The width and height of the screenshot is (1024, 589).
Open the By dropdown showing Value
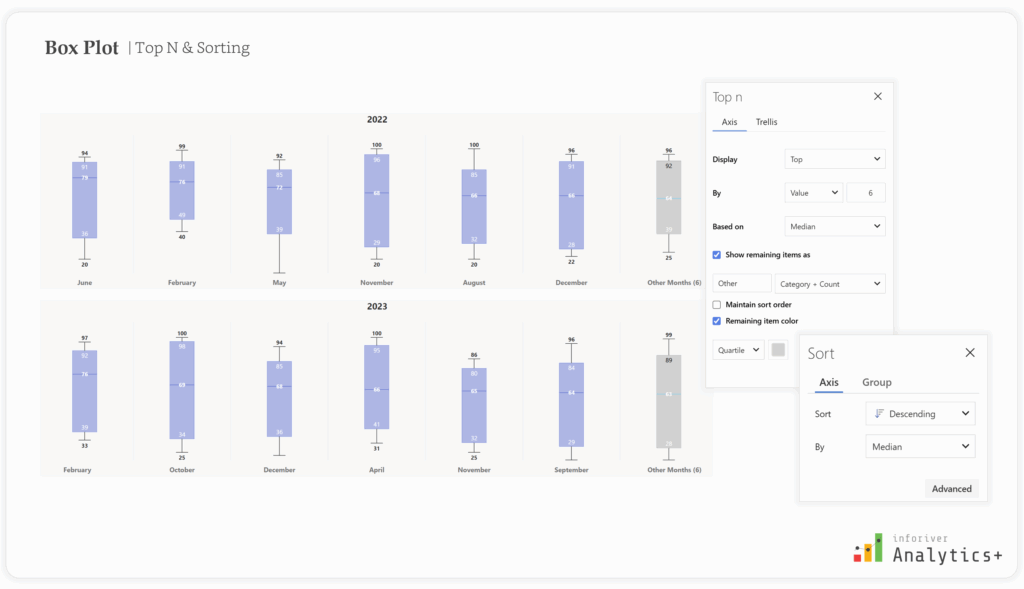tap(812, 192)
